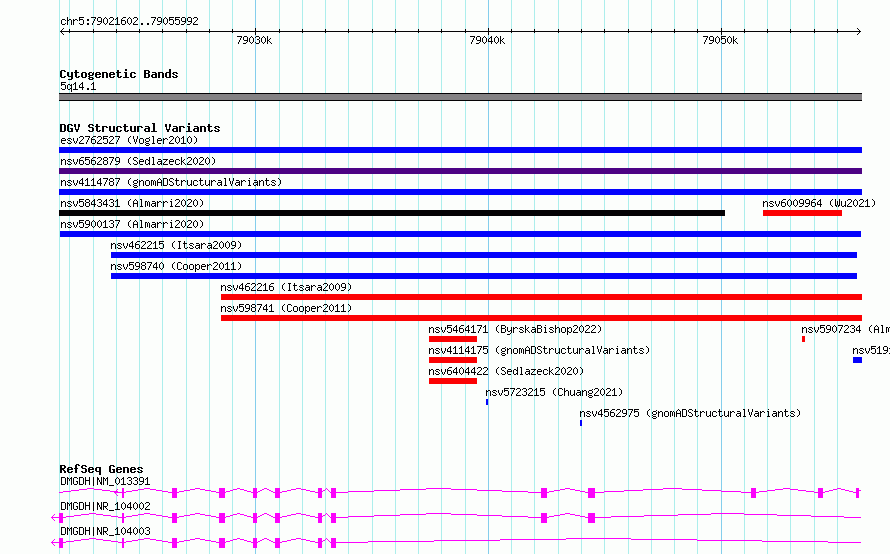Select the 5q14.1 band label
This screenshot has height=554, width=890.
click(78, 86)
